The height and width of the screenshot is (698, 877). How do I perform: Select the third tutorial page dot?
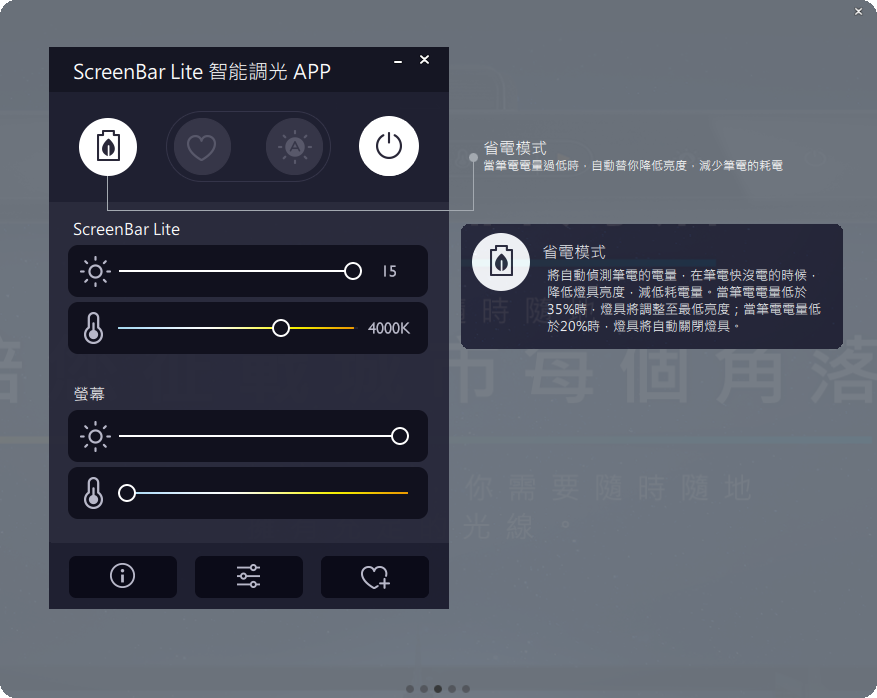coord(438,689)
